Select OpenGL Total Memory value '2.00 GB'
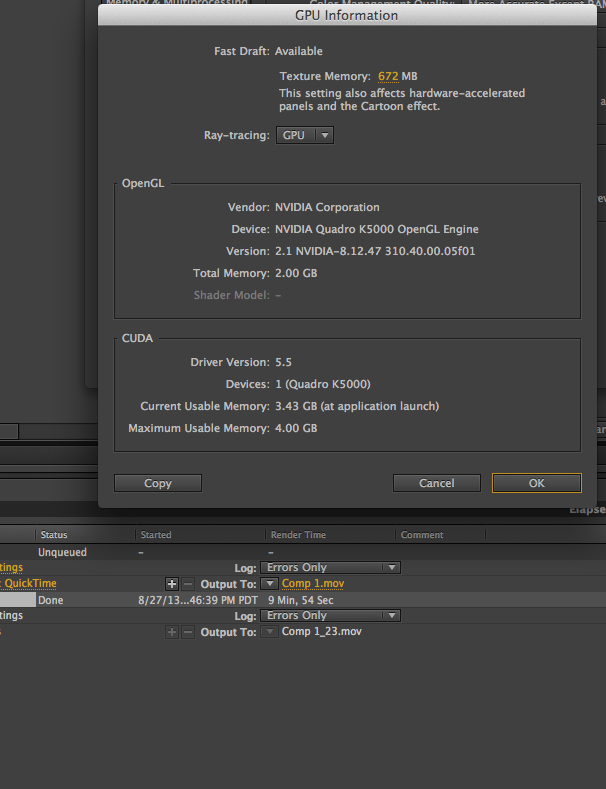 coord(296,273)
